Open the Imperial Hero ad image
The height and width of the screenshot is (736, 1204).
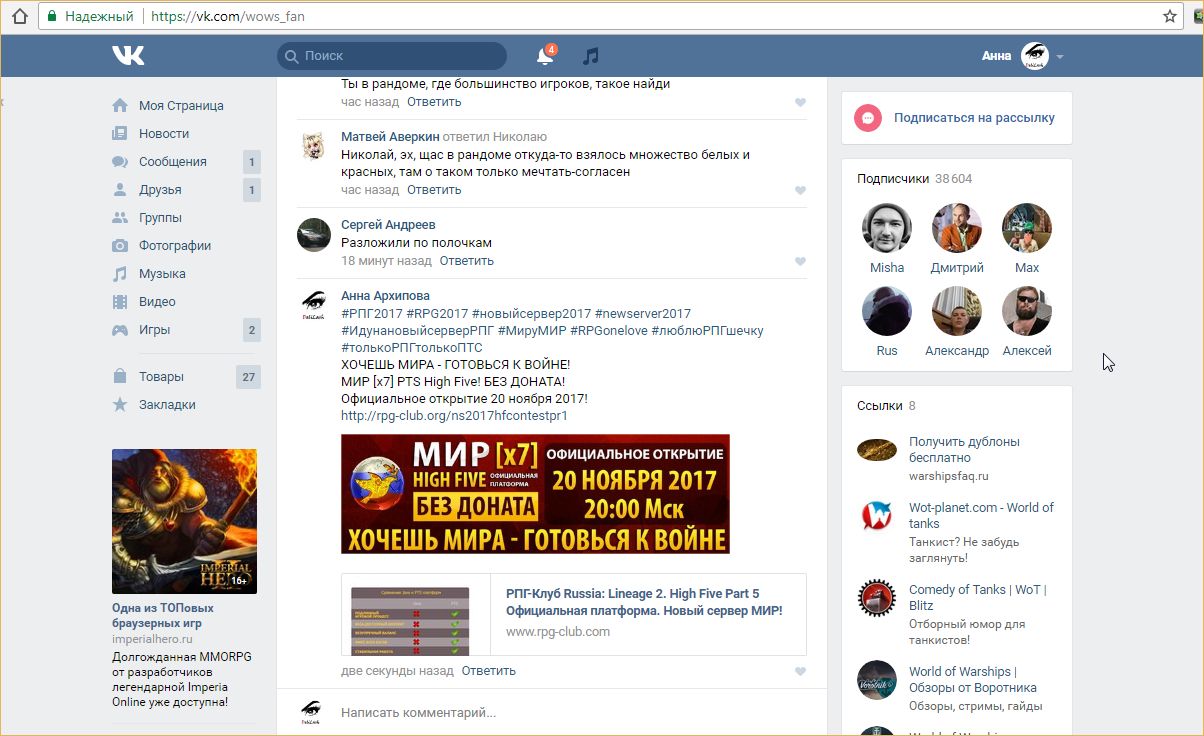(x=184, y=521)
